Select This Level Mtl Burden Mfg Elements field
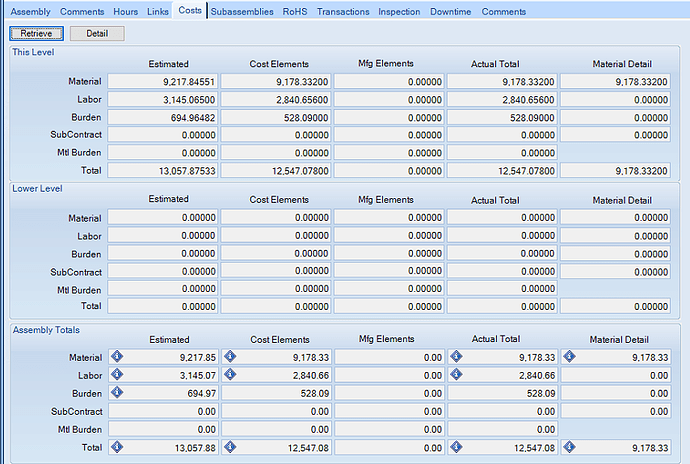Image resolution: width=690 pixels, height=464 pixels. [x=389, y=153]
